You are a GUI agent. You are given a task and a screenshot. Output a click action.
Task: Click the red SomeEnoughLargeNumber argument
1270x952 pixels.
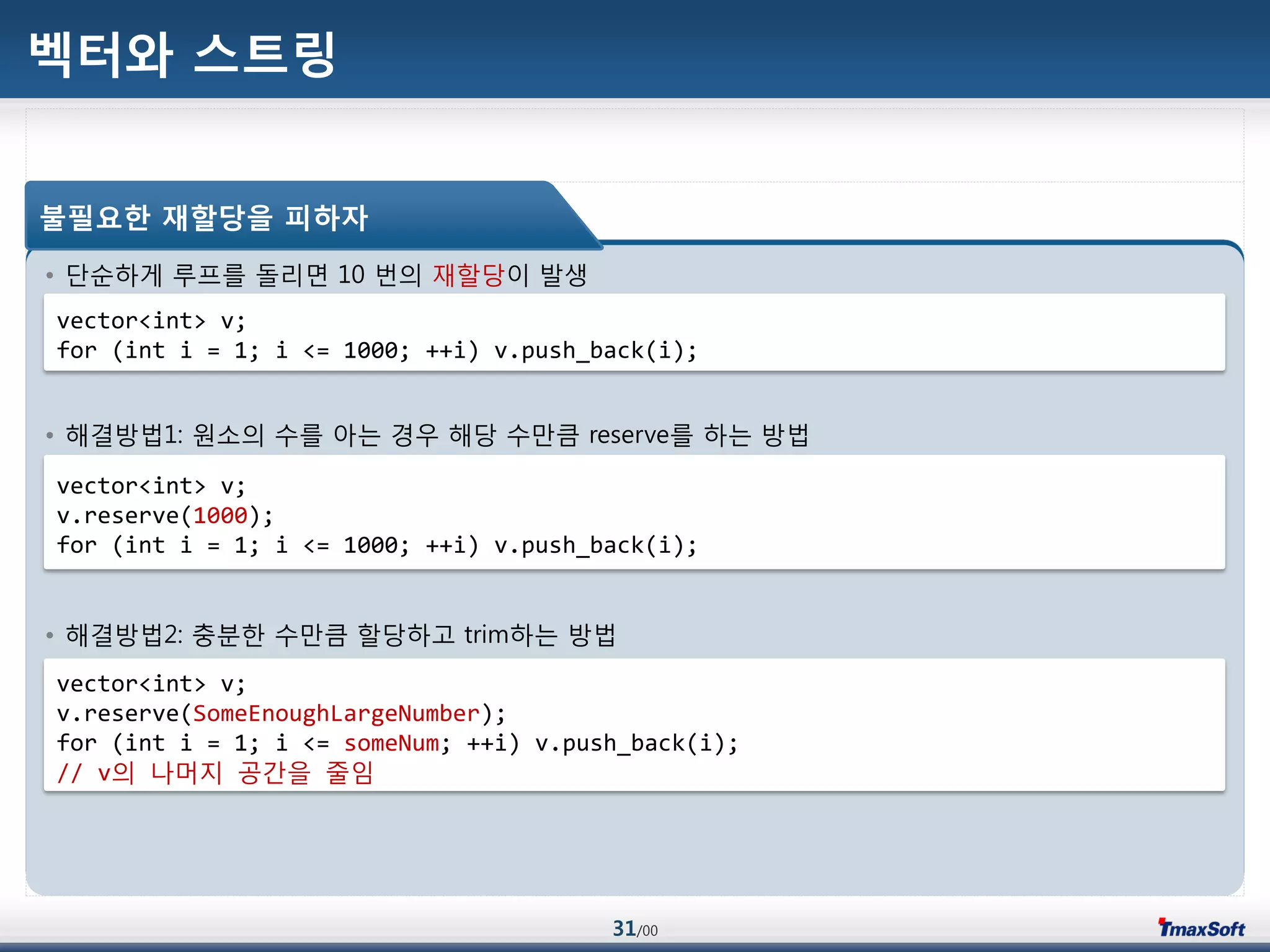336,713
